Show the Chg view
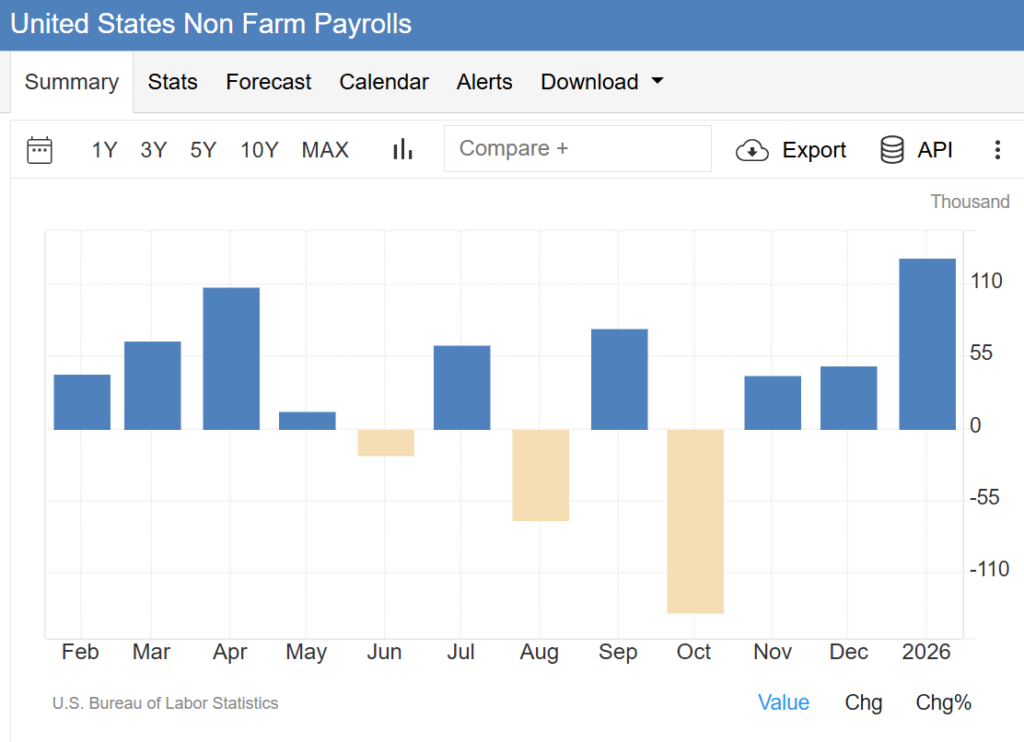1024x742 pixels. coord(863,703)
